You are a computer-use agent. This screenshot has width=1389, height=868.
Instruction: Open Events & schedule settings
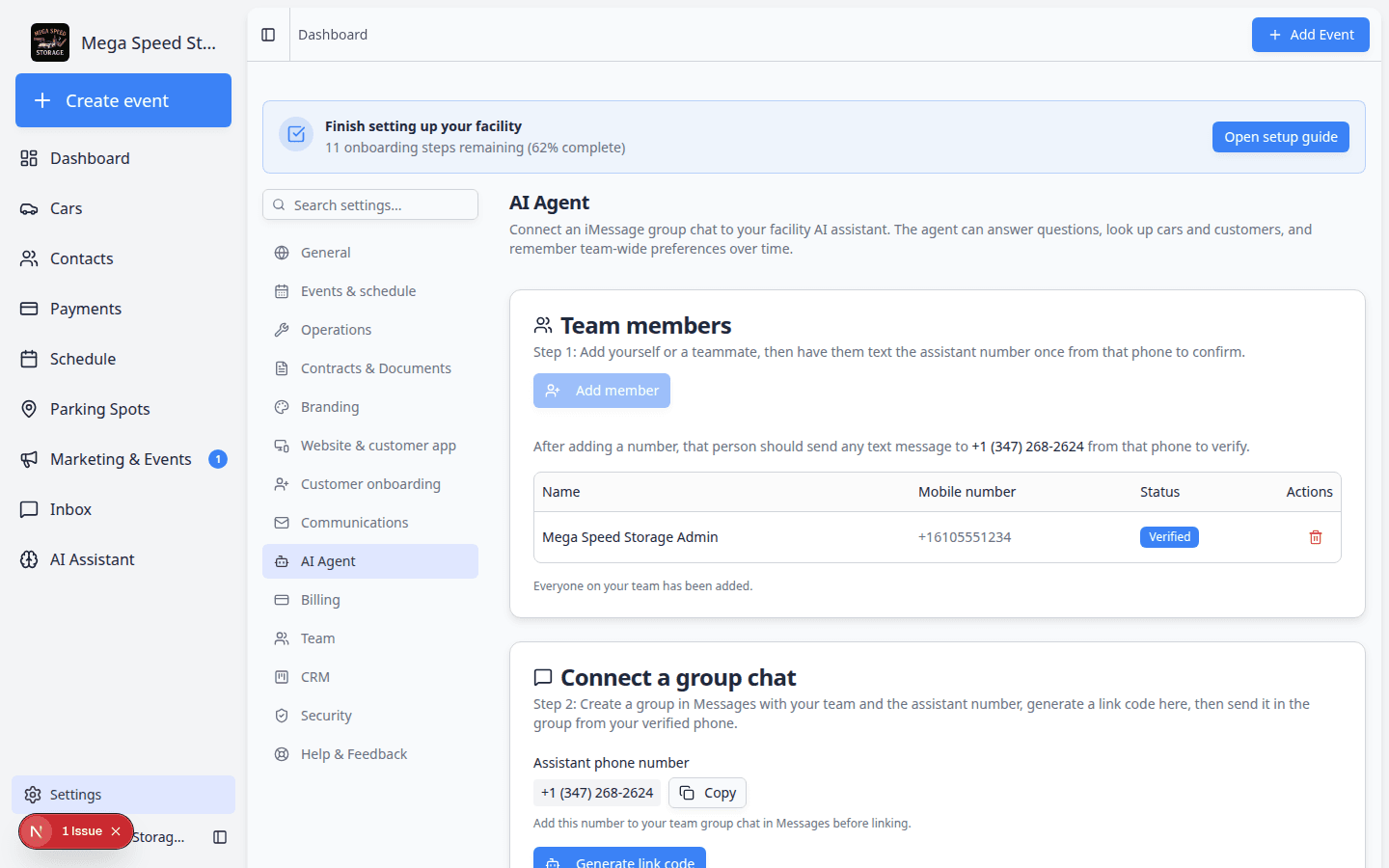pyautogui.click(x=370, y=291)
